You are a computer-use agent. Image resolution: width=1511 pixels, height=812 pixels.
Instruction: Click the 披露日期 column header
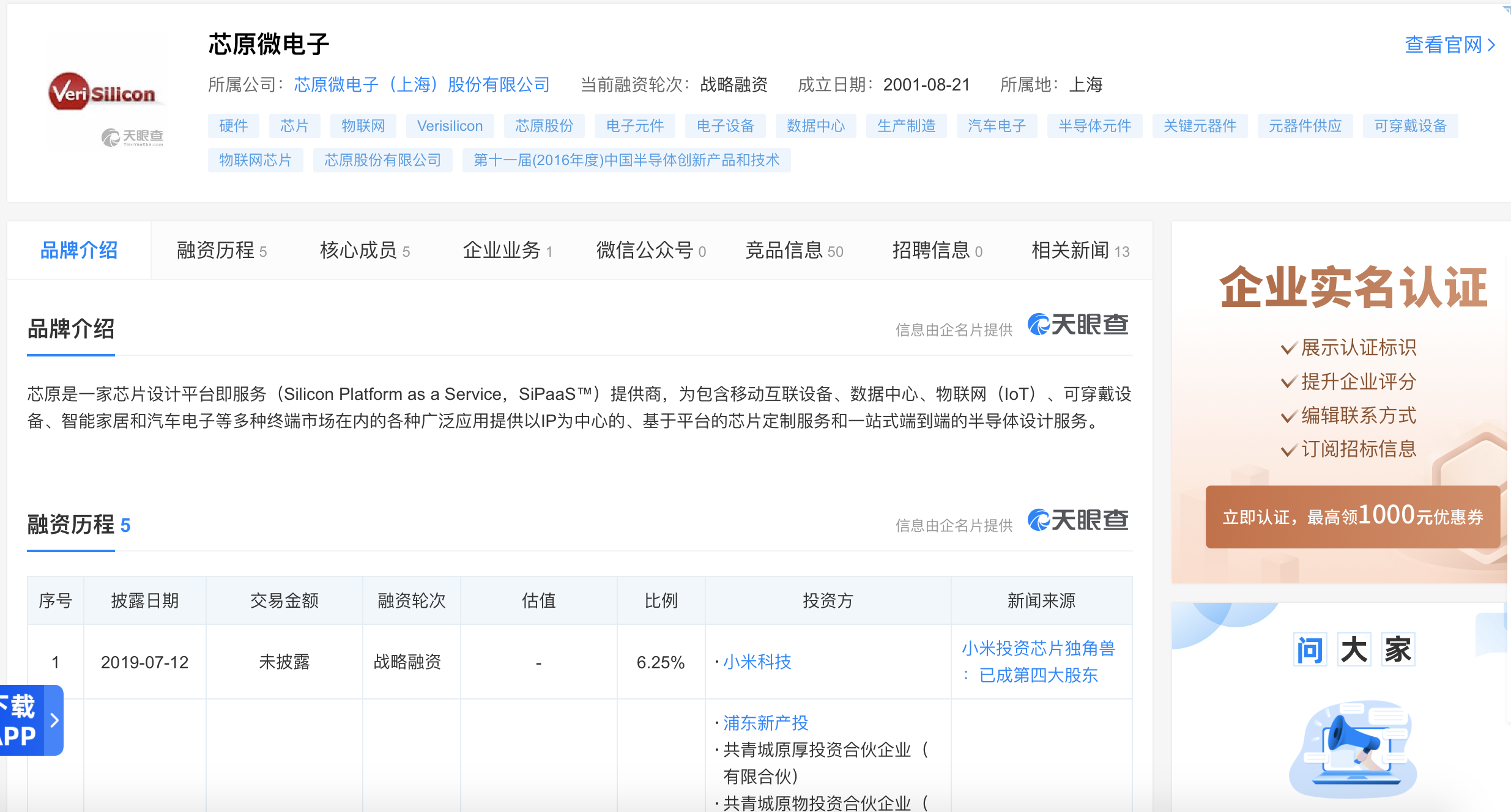coord(145,600)
